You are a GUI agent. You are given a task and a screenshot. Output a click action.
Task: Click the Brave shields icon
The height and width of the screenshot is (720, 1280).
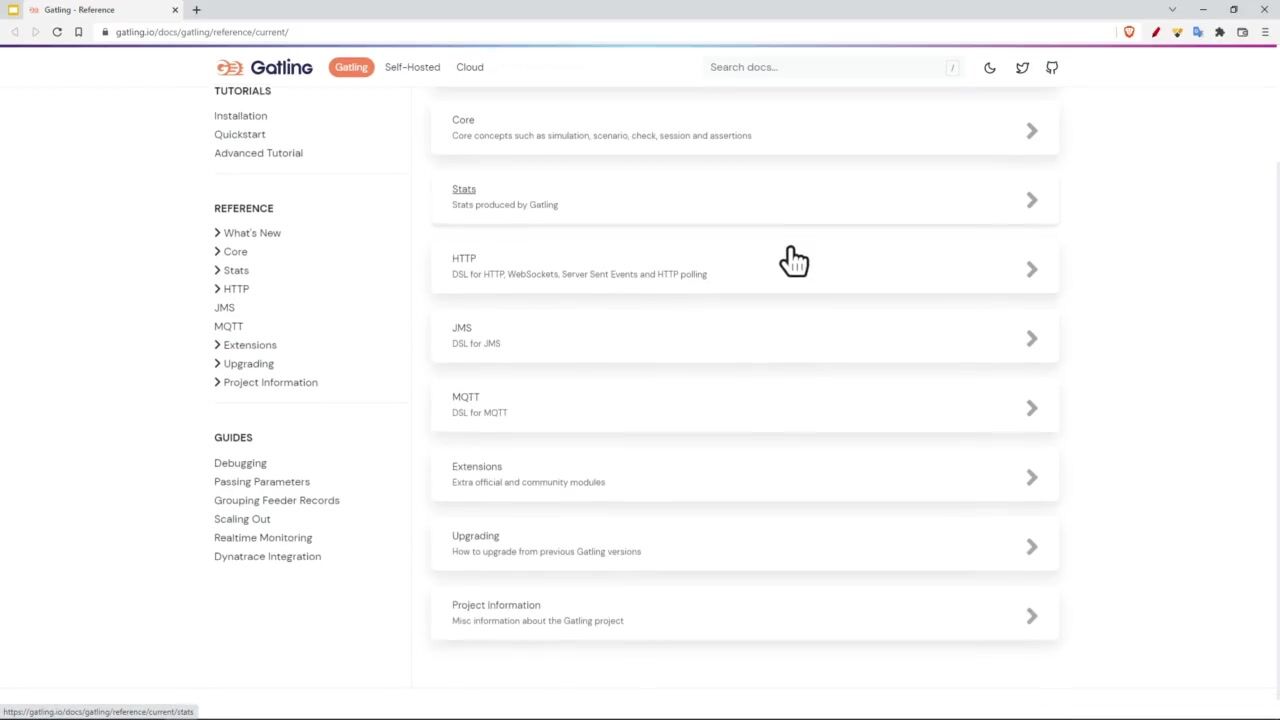click(x=1129, y=32)
